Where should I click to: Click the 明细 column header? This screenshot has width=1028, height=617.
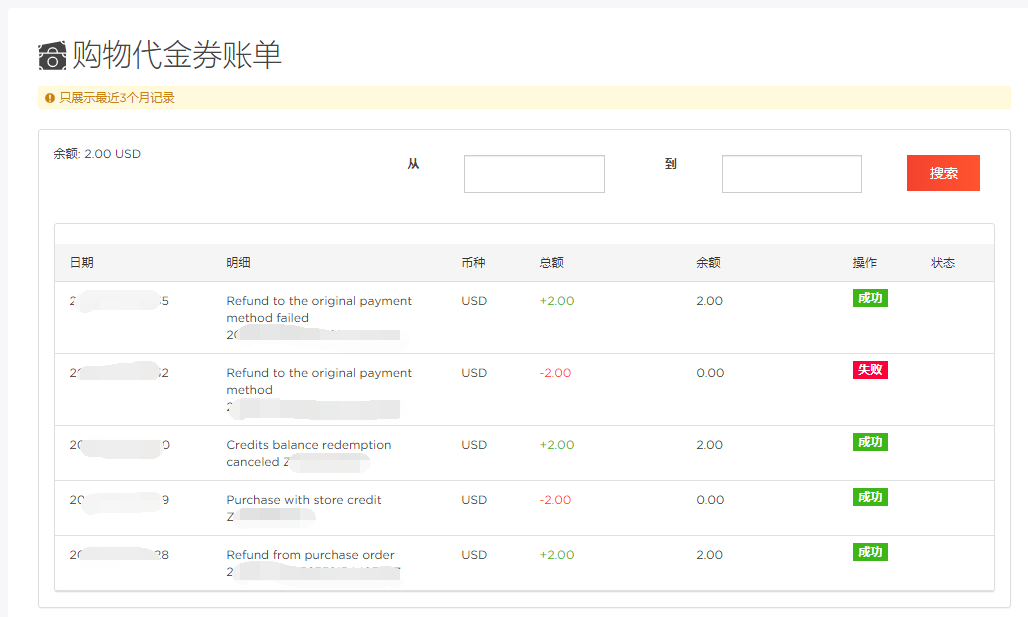pyautogui.click(x=238, y=263)
